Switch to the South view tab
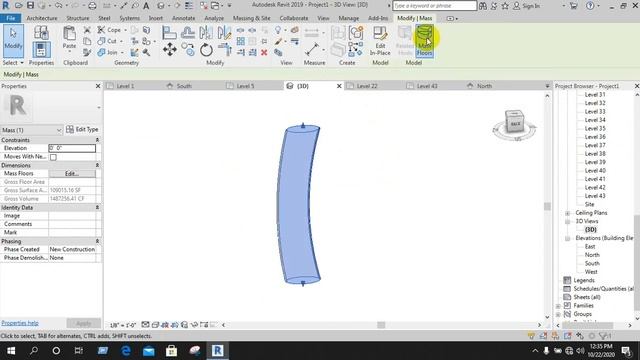The height and width of the screenshot is (360, 640). tap(184, 86)
